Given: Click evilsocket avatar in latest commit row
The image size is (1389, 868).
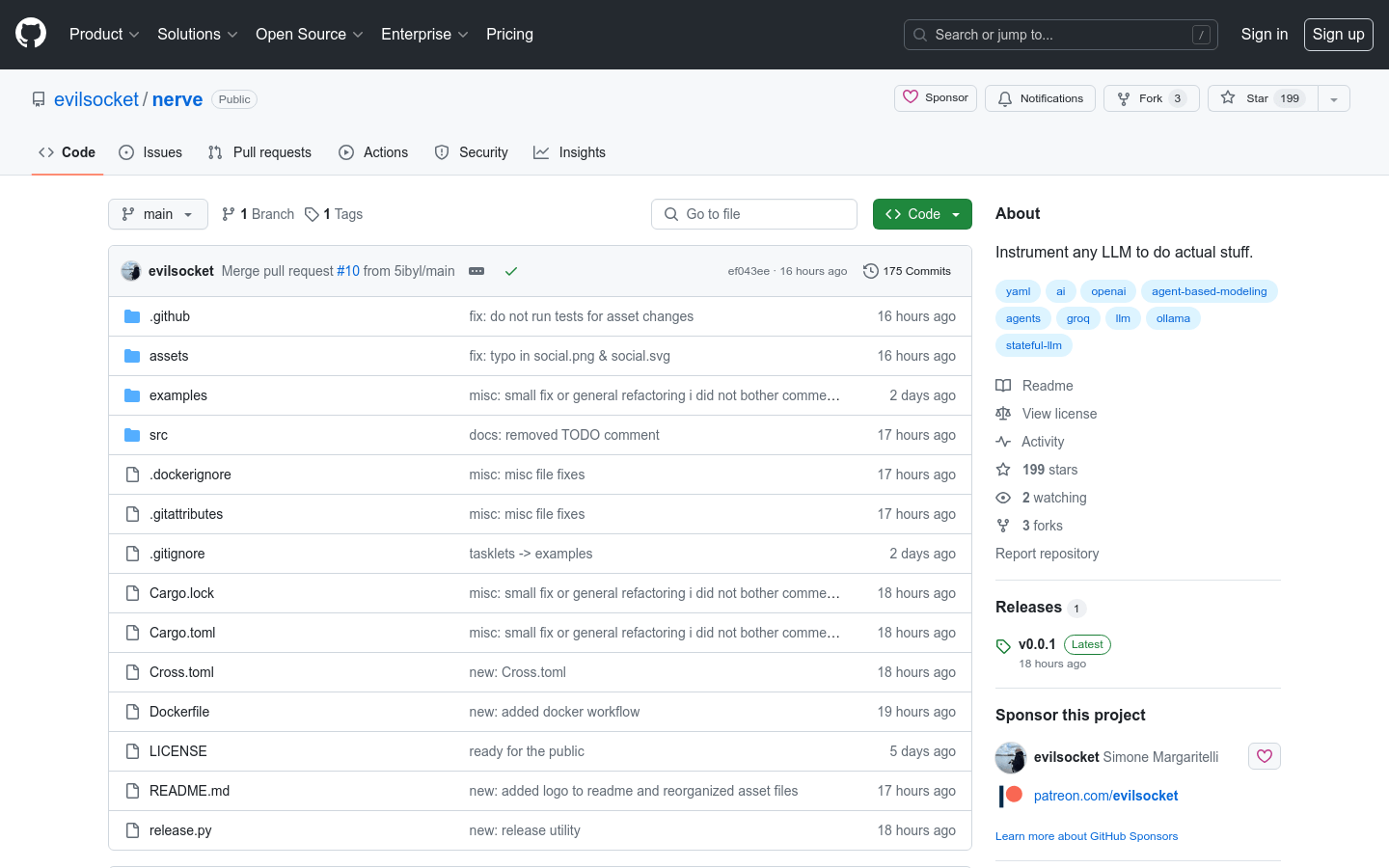Looking at the screenshot, I should pos(131,271).
